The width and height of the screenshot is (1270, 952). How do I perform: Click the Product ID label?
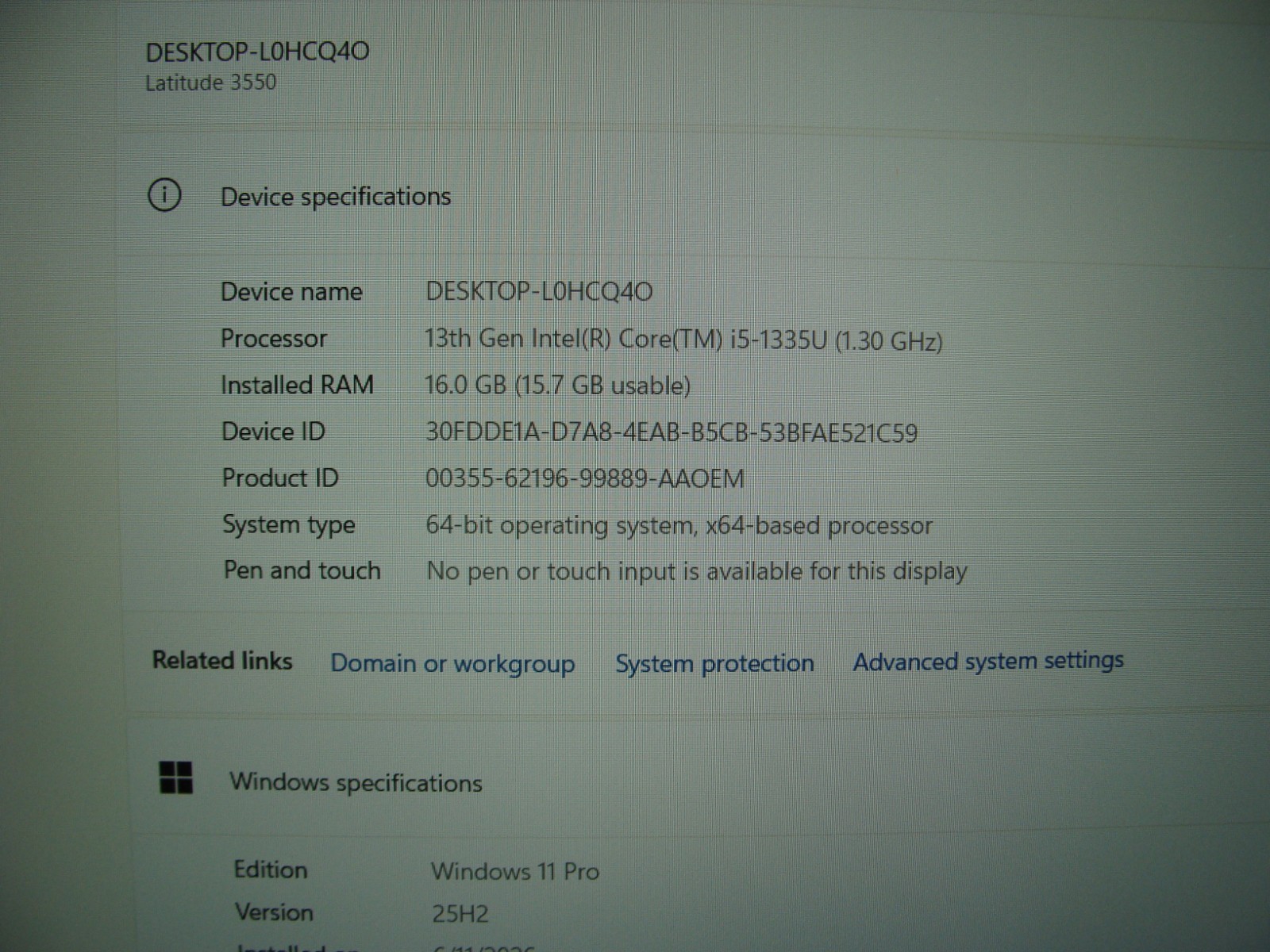280,478
